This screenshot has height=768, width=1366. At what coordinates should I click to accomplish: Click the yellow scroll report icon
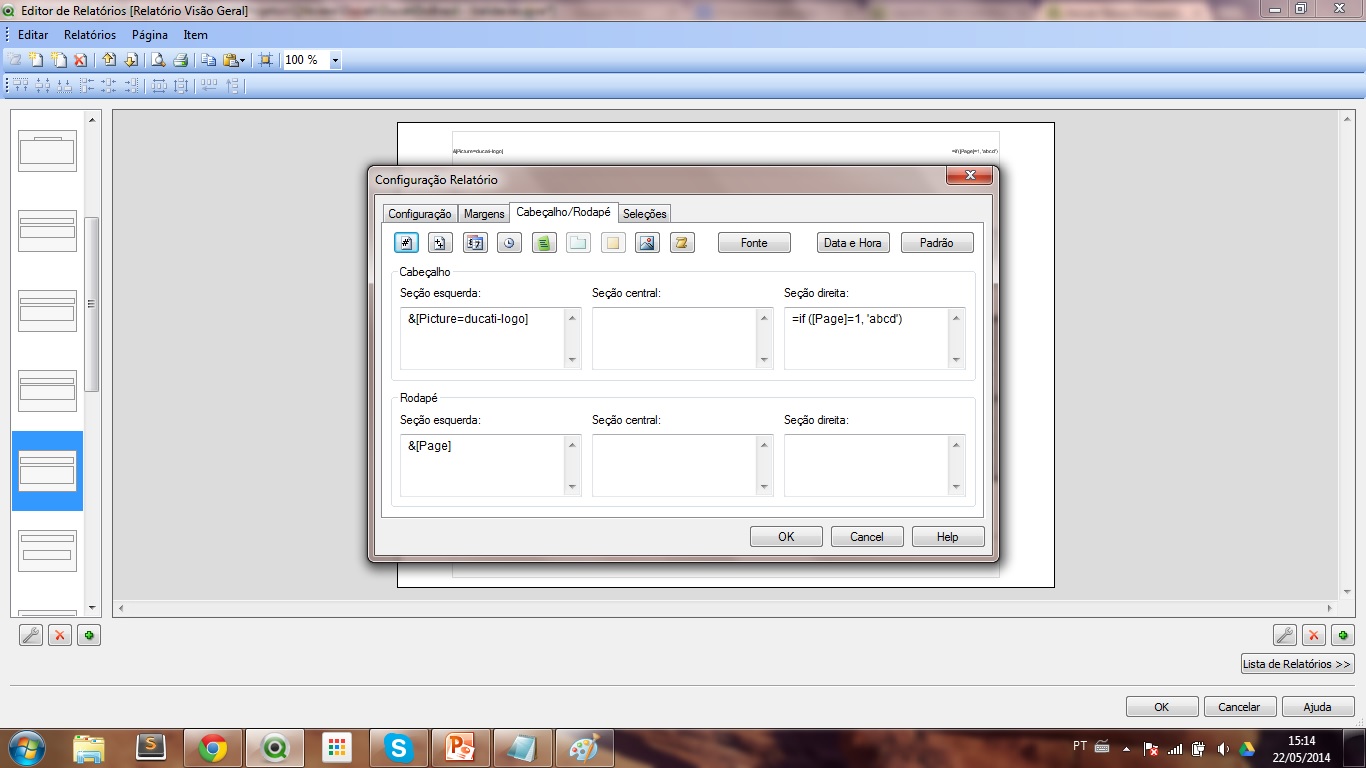pyautogui.click(x=682, y=243)
